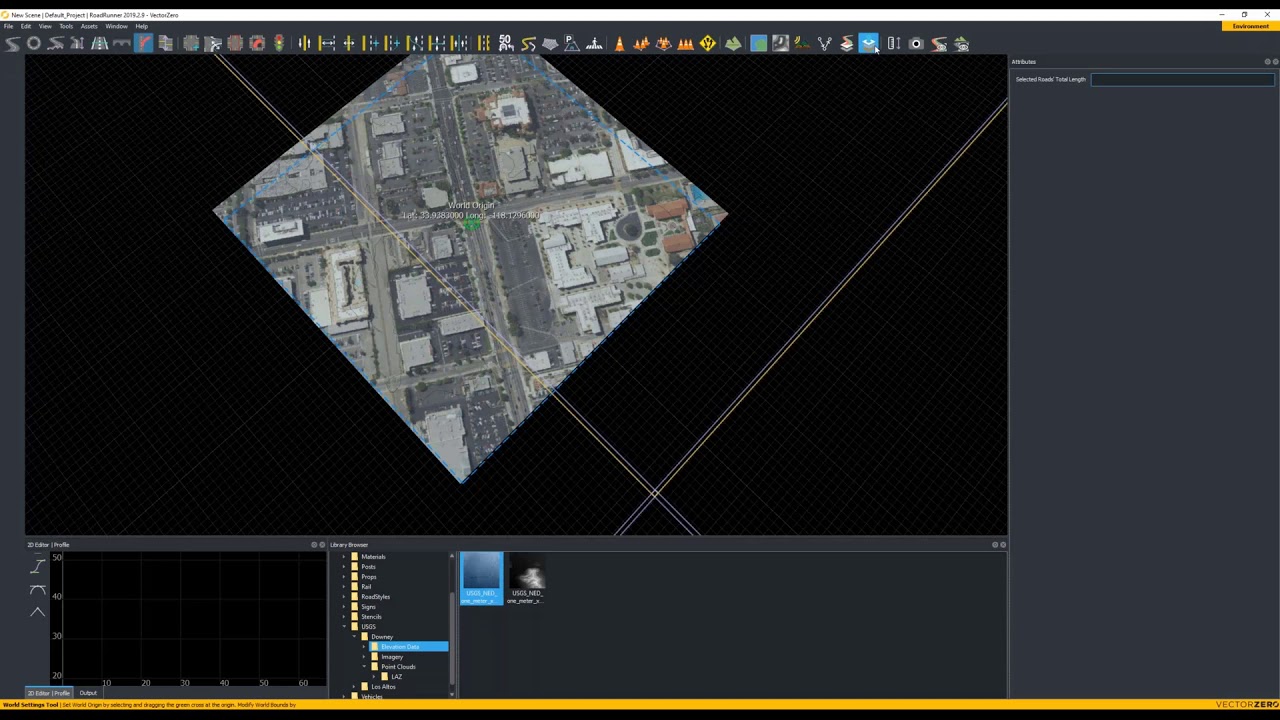Select the Rail folder

point(366,587)
